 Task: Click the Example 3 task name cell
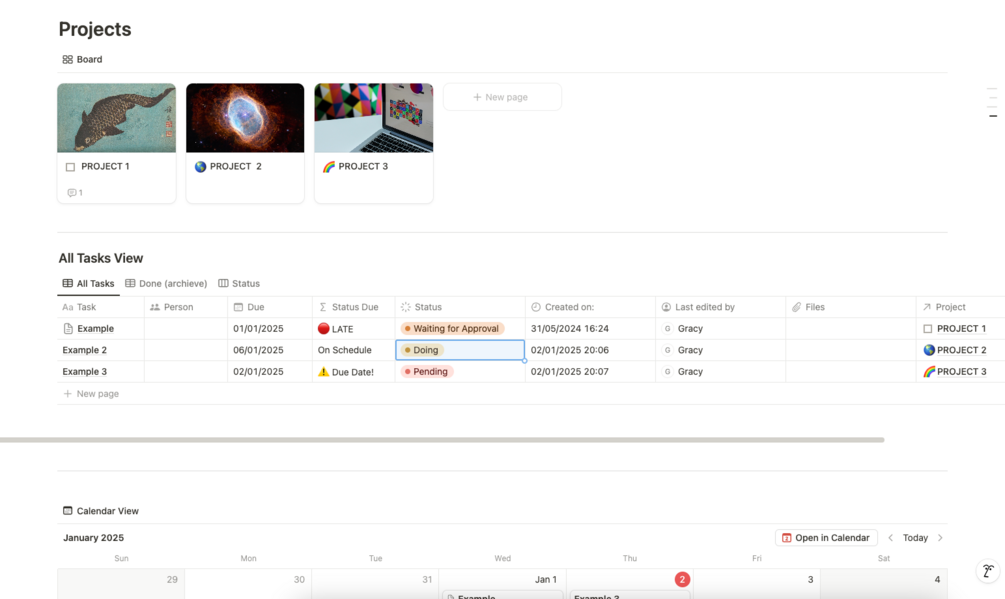101,372
